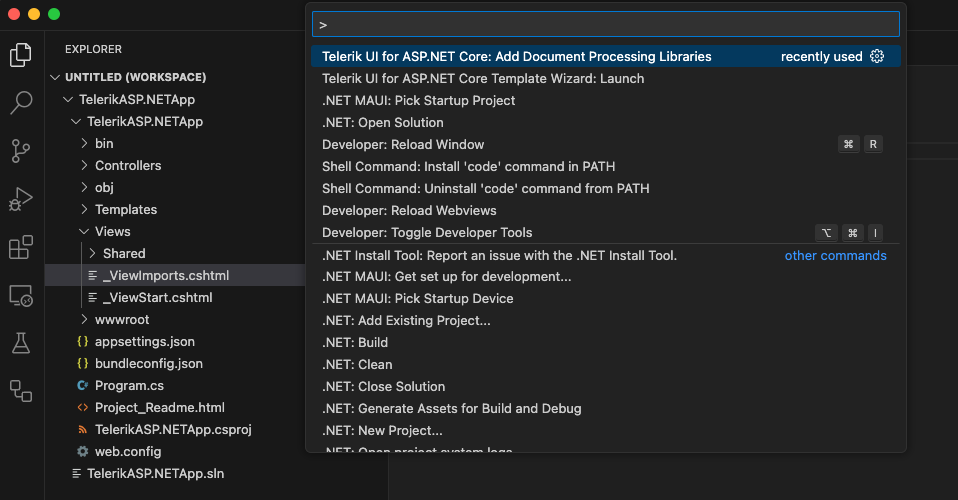This screenshot has width=958, height=500.
Task: Collapse the nested TelerikASP.NETApp folder
Action: pyautogui.click(x=76, y=121)
